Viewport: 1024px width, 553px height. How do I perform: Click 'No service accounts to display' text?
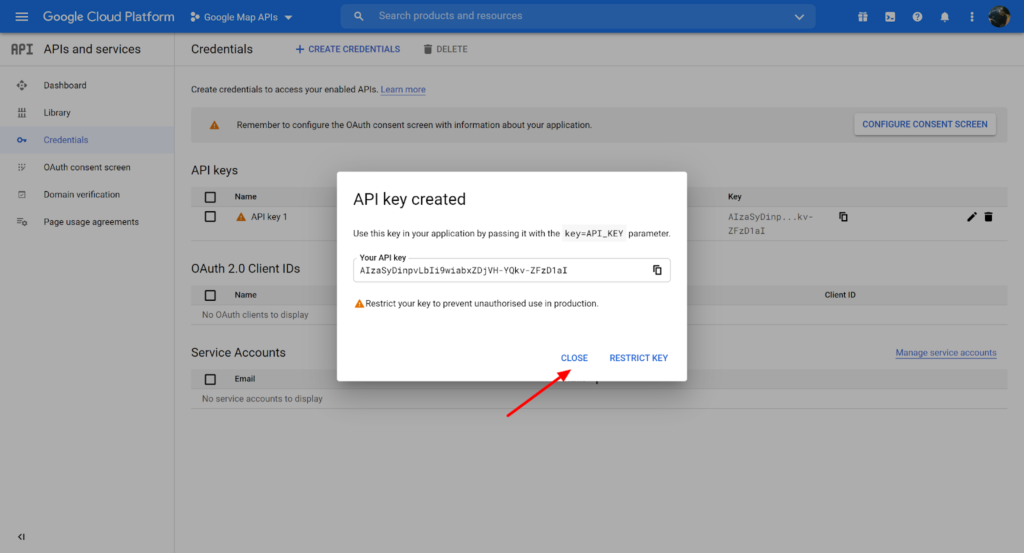pos(262,399)
